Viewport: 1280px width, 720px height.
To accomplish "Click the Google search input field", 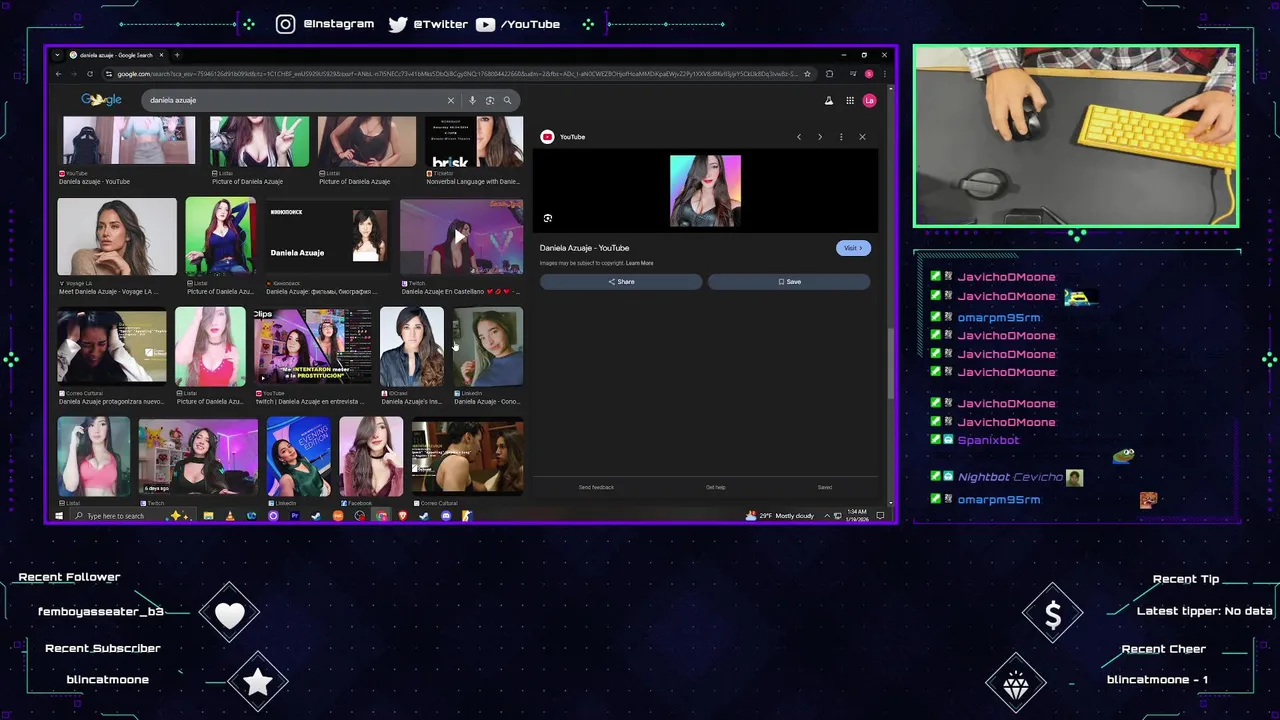I will [x=295, y=100].
